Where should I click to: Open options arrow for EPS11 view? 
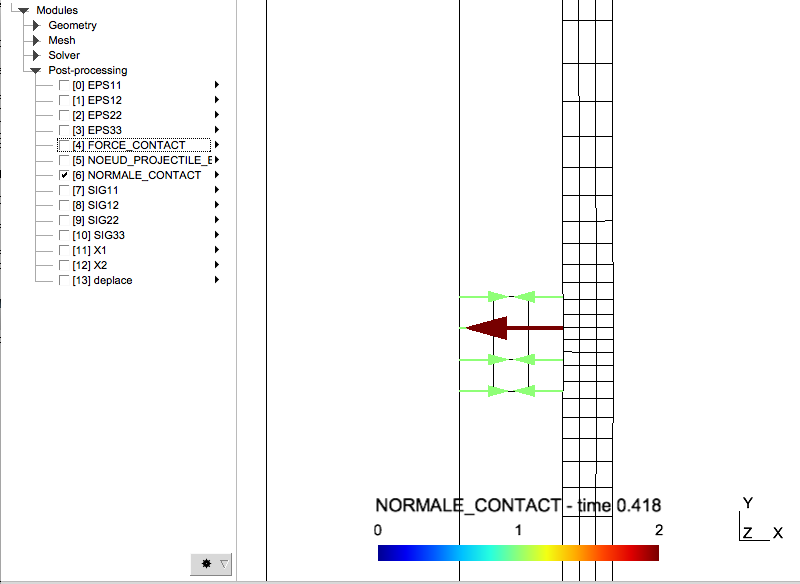click(217, 85)
